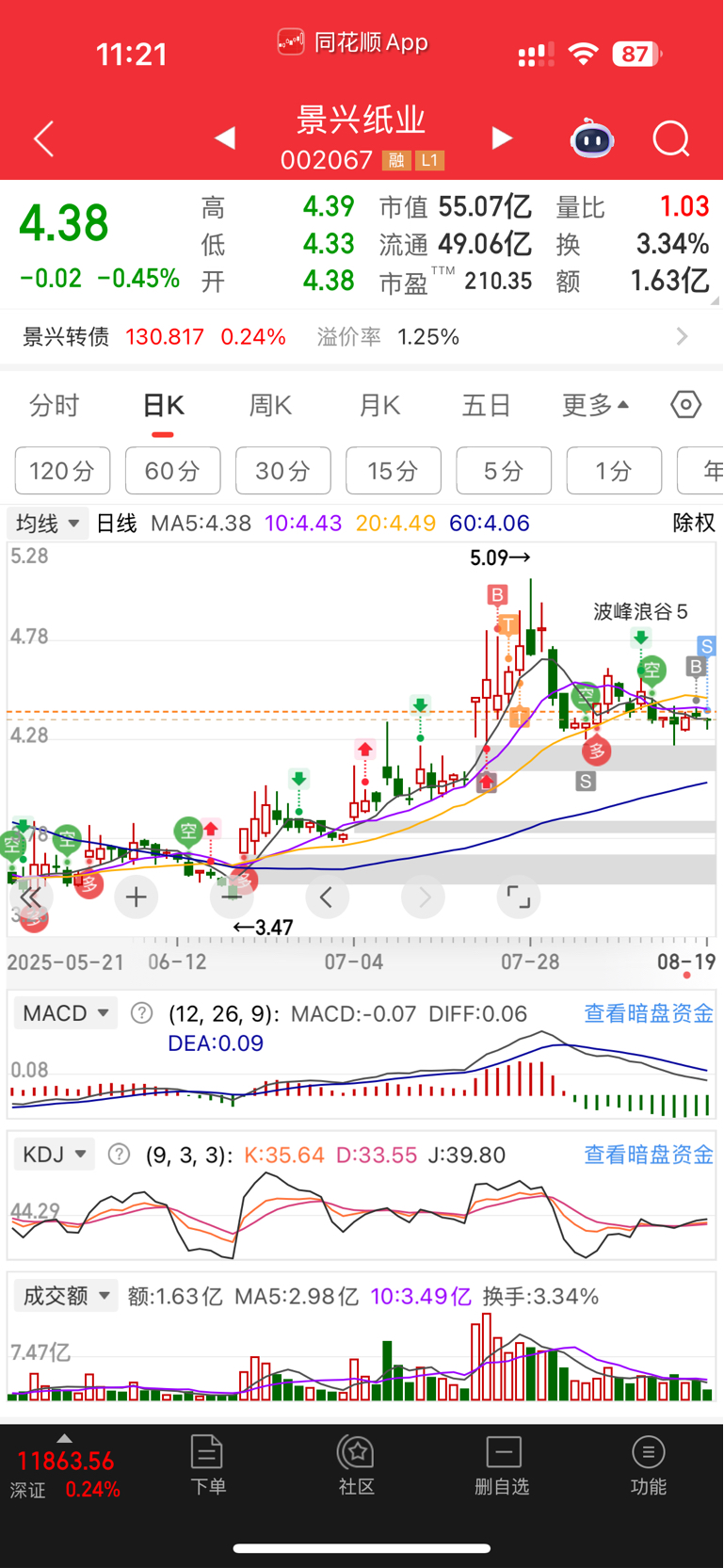Expand the 更多 periods dropdown

(595, 406)
